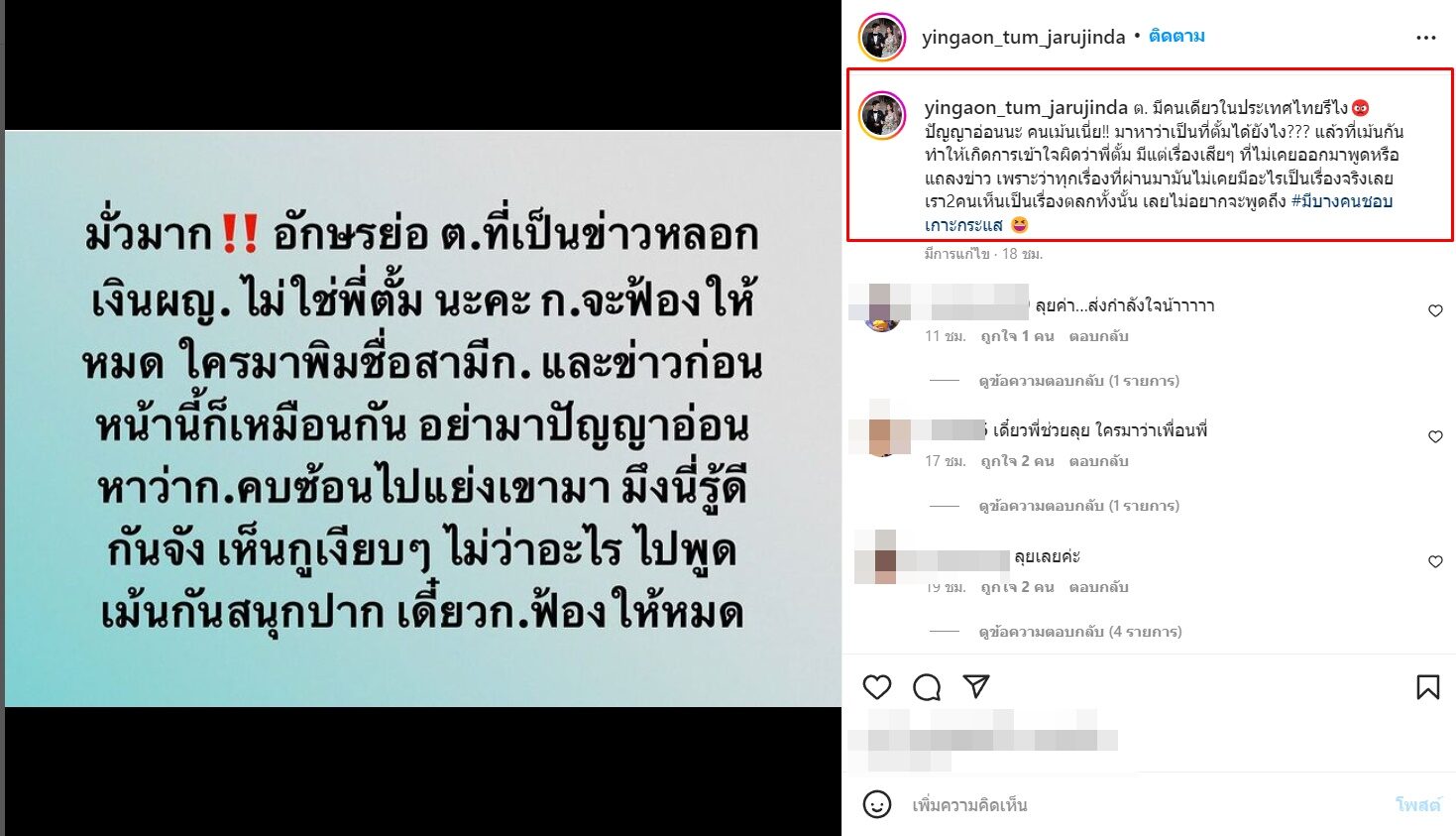The image size is (1456, 836).
Task: Expand the 4 replies under third comment
Action: (x=1079, y=632)
